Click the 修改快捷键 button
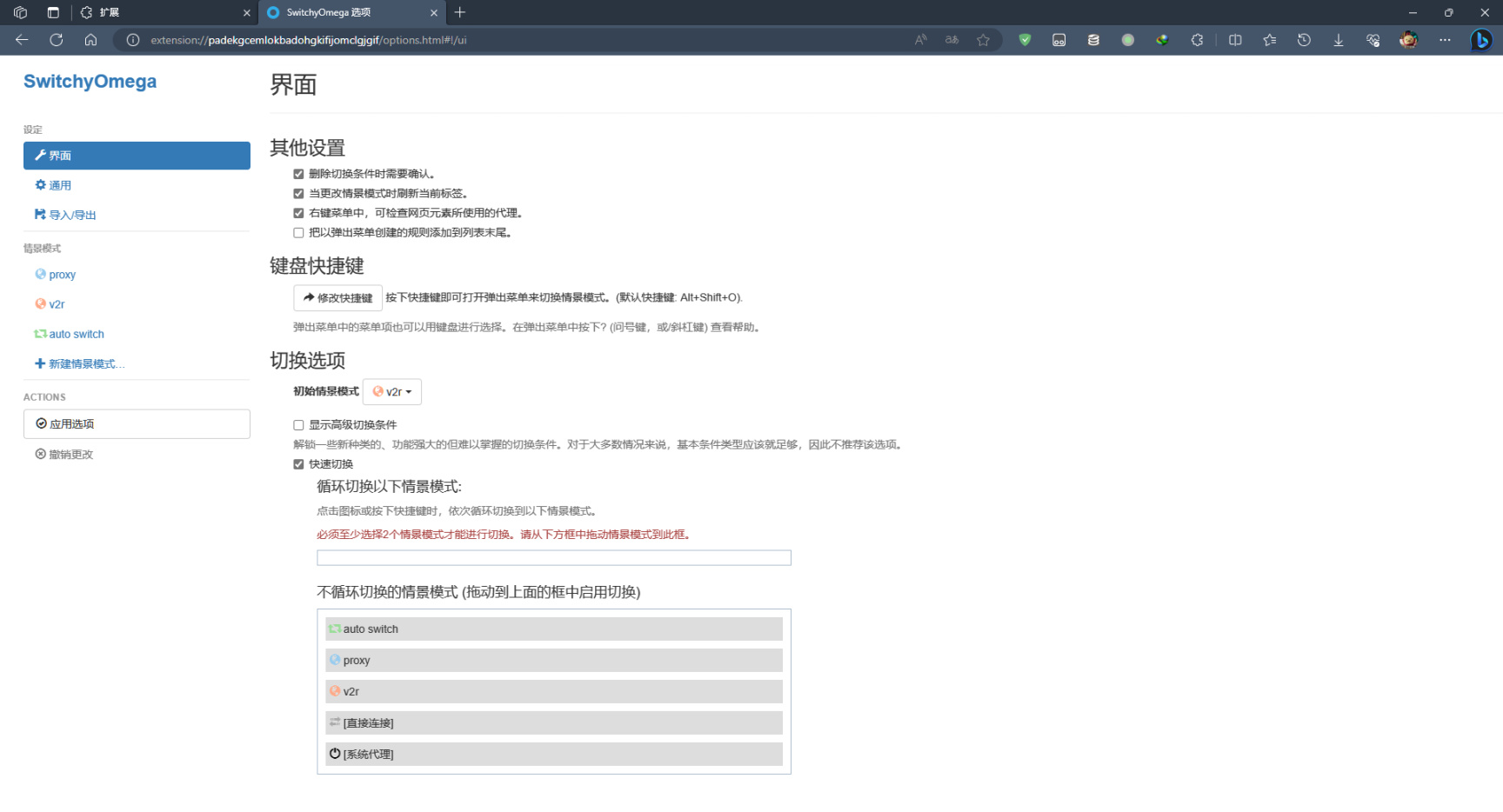The image size is (1503, 812). click(x=338, y=298)
